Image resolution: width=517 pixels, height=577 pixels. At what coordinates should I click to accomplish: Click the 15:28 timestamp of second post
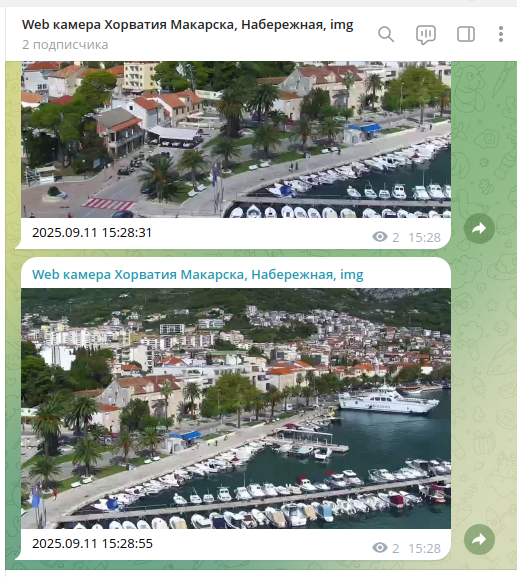click(x=425, y=549)
